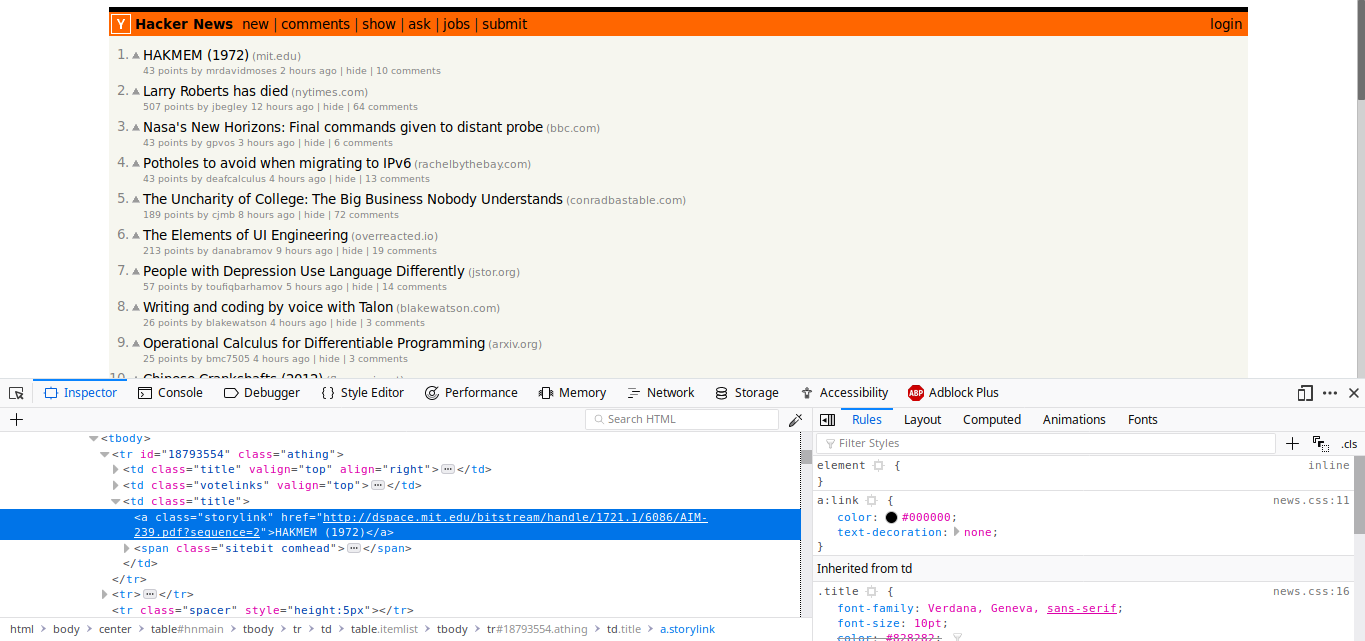The width and height of the screenshot is (1365, 641).
Task: Close the developer tools panel
Action: (x=1354, y=393)
